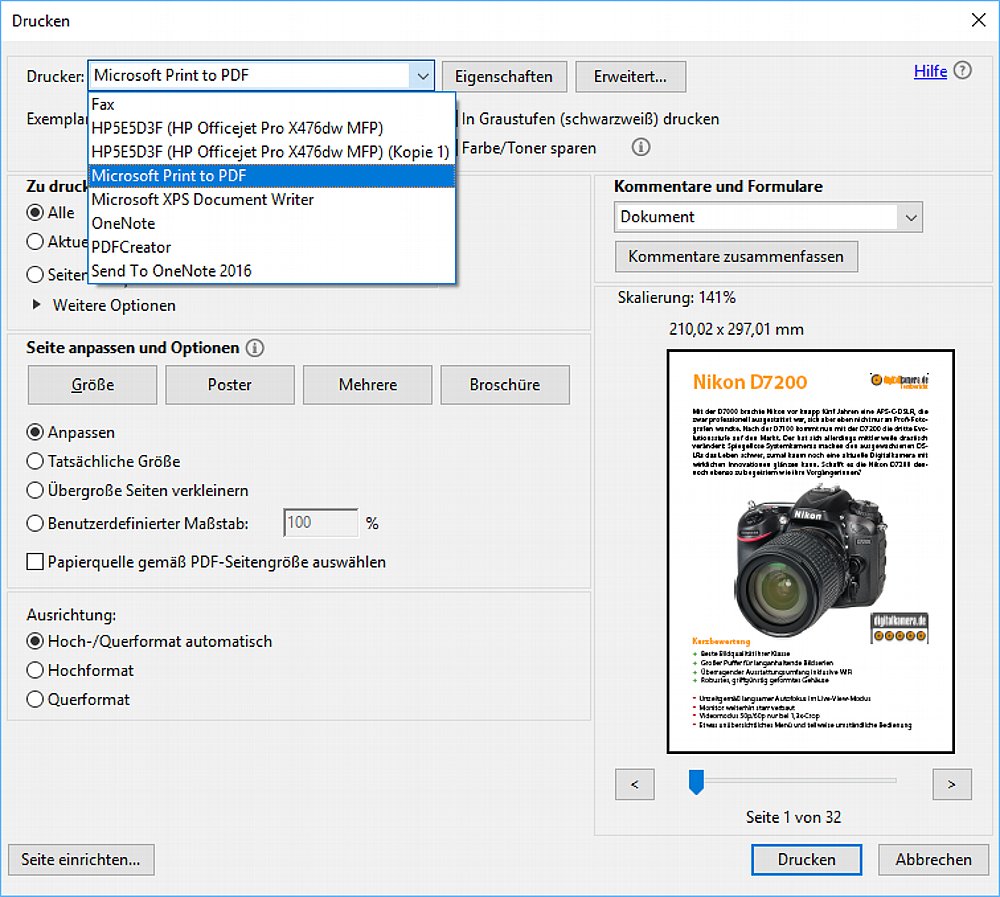This screenshot has width=1000, height=897.
Task: Expand Weitere Optionen section
Action: pyautogui.click(x=38, y=306)
